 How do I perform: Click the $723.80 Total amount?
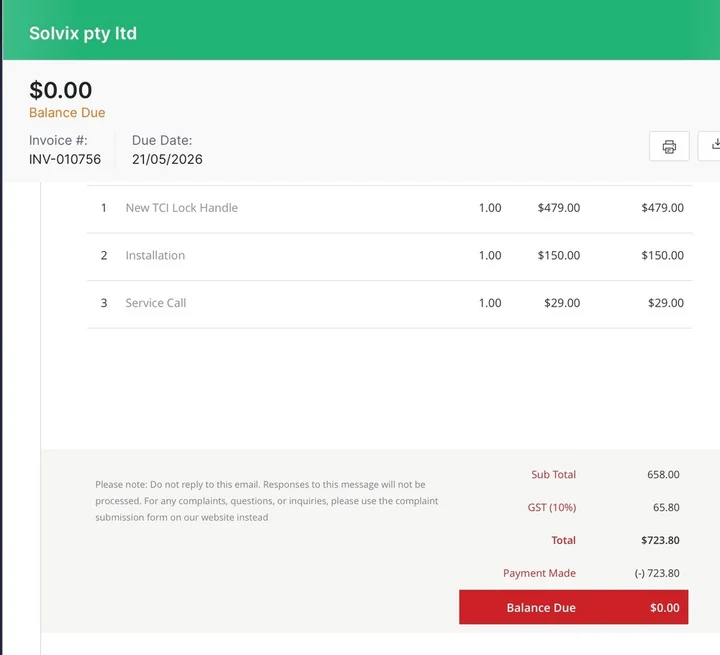pos(660,540)
